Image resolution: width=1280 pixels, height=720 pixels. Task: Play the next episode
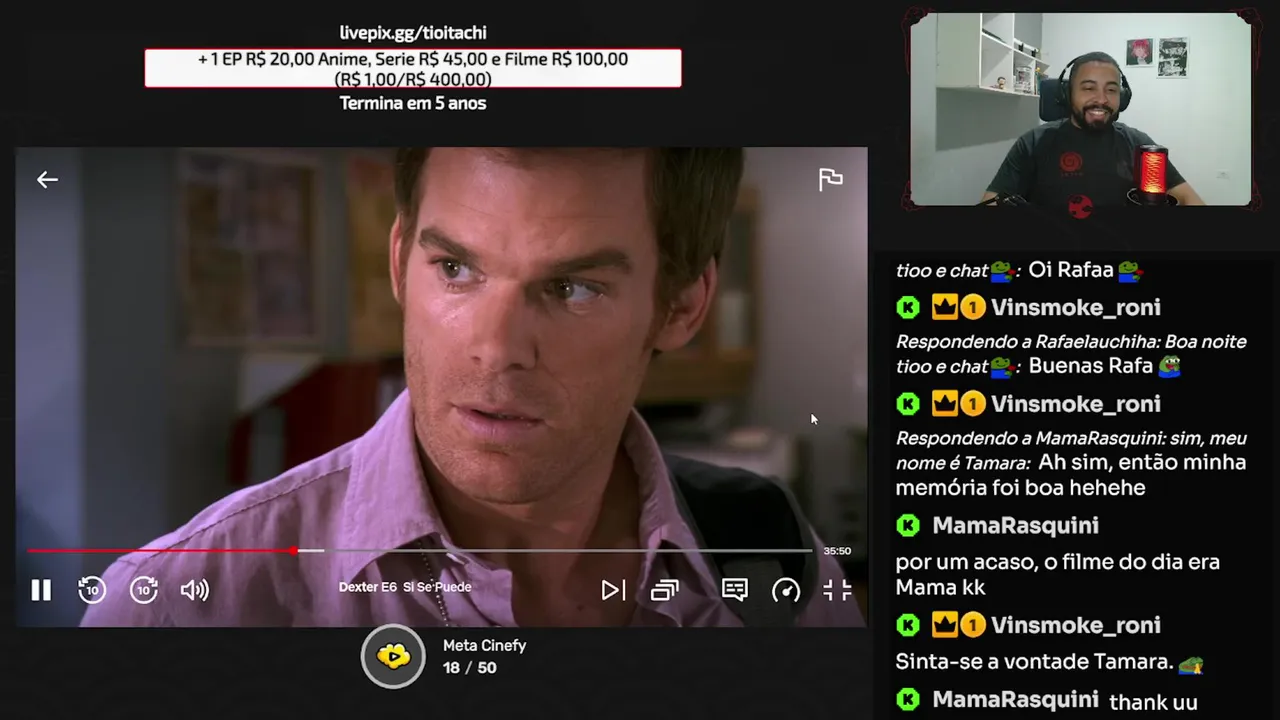[613, 590]
